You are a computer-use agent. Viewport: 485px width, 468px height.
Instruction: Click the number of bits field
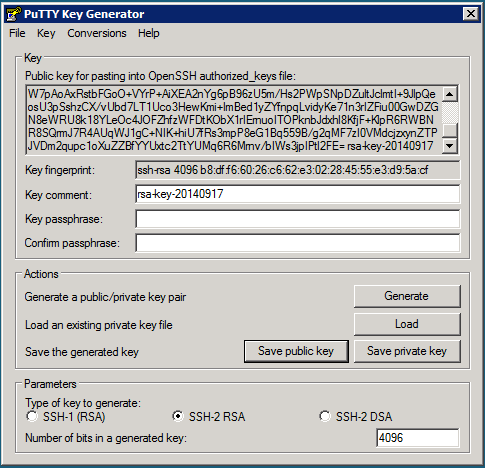pos(418,438)
